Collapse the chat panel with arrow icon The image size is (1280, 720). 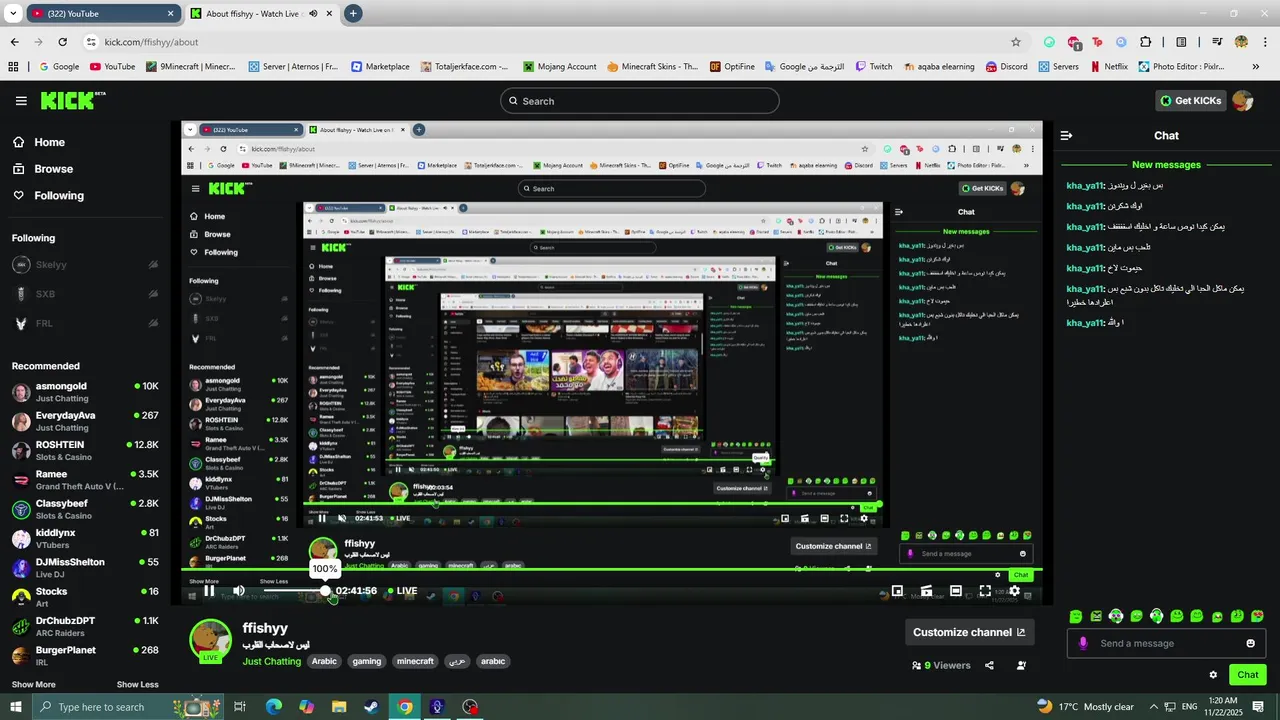[1066, 135]
